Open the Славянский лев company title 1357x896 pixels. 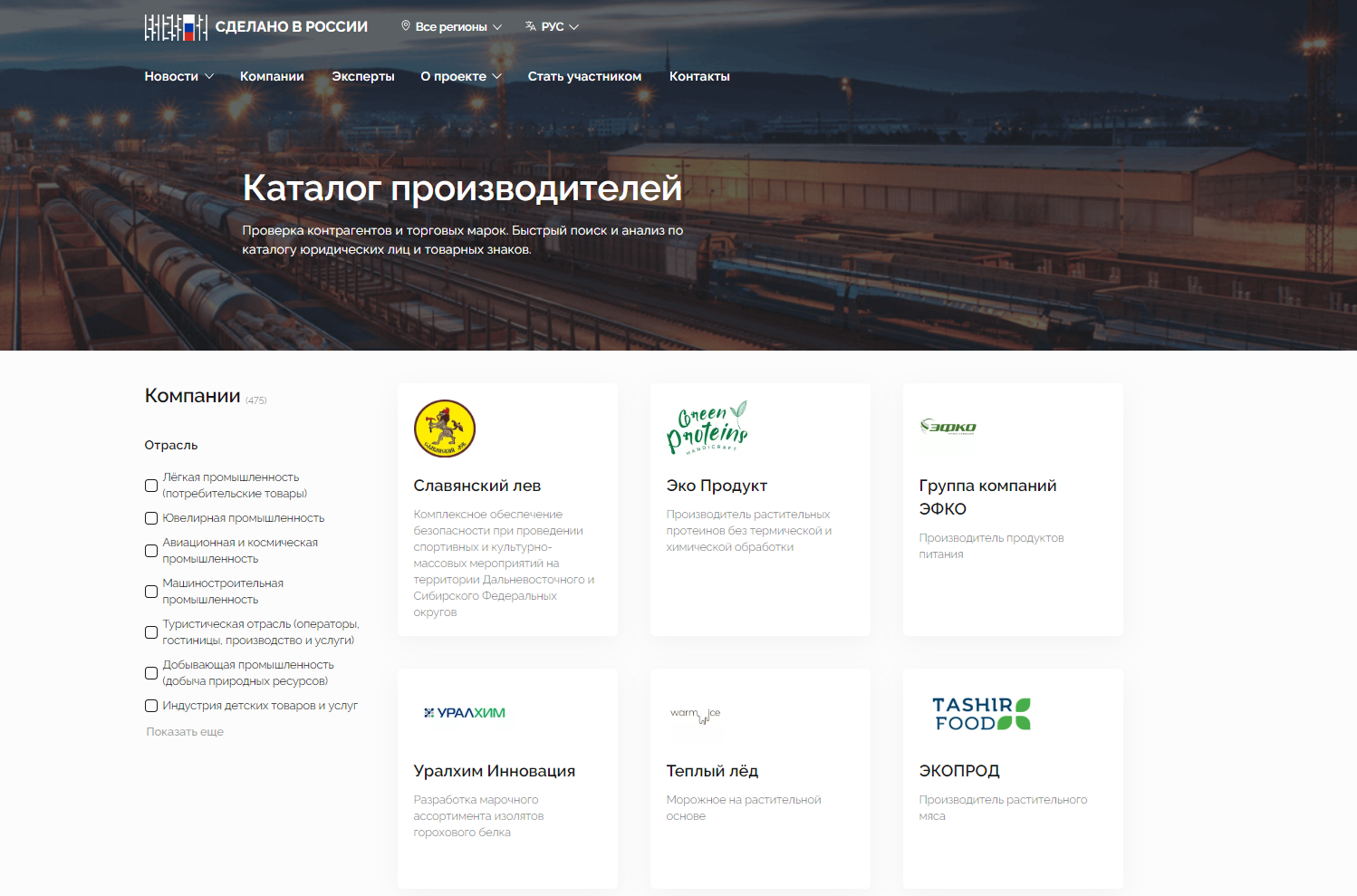pos(477,486)
